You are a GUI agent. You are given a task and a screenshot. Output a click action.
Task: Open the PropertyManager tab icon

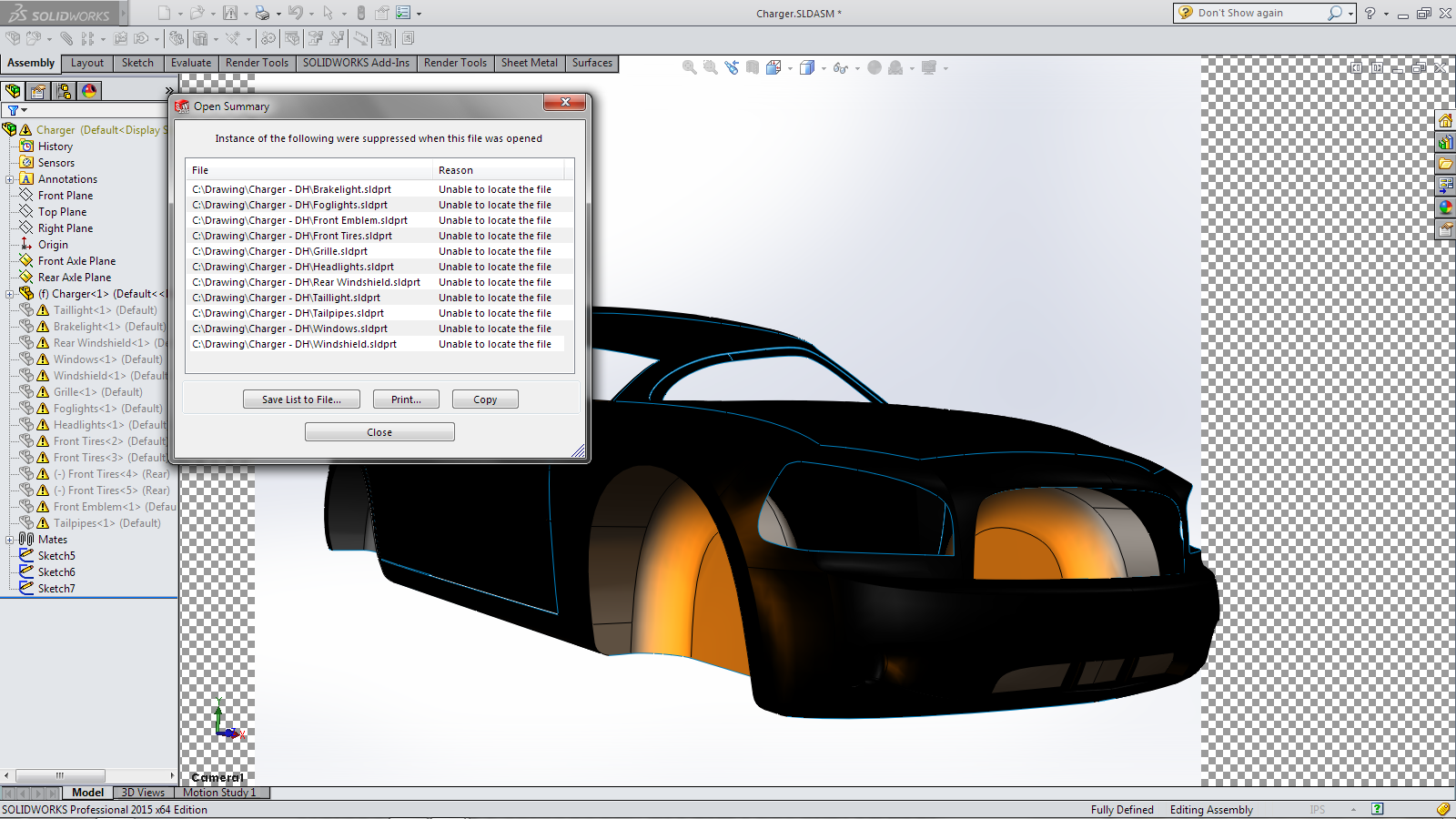pos(38,91)
